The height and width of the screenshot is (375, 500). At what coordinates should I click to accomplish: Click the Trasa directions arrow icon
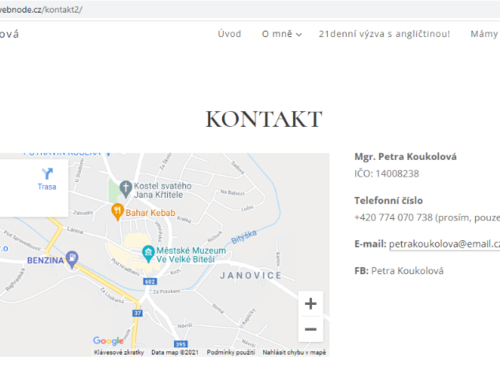(x=47, y=174)
